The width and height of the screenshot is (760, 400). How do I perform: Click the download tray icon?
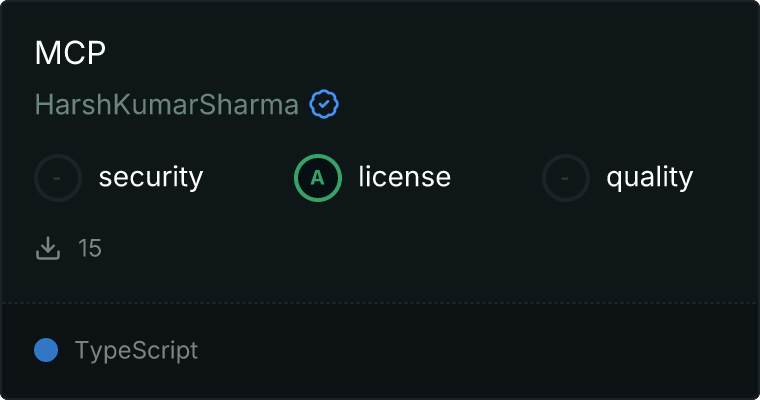(48, 248)
